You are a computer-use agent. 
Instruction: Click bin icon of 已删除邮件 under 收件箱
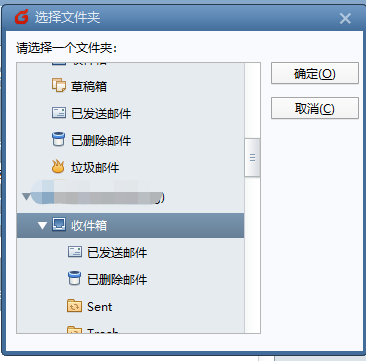(x=74, y=278)
